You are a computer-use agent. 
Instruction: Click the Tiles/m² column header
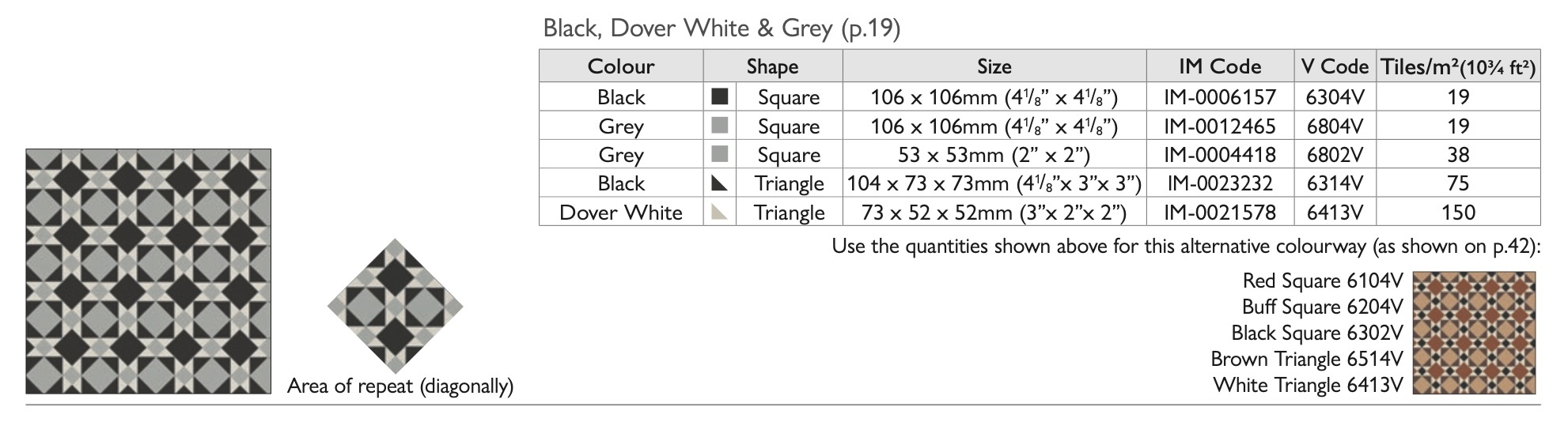tap(1457, 67)
